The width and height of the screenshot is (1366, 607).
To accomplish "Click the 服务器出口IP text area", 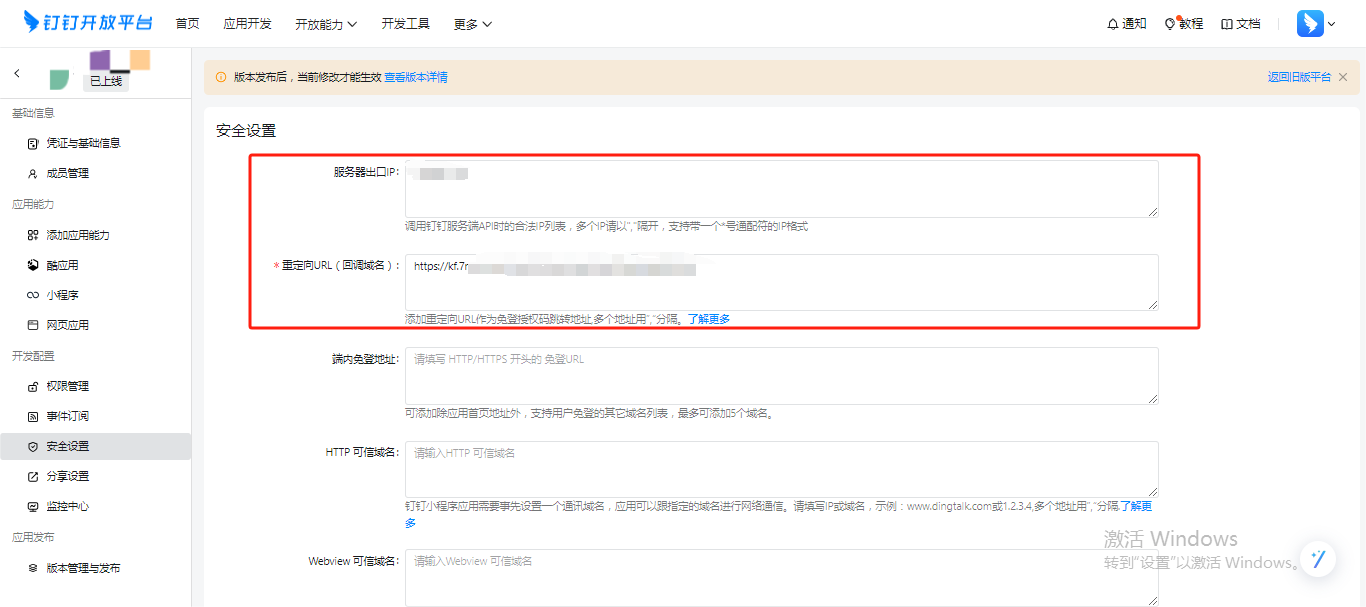I will click(781, 188).
